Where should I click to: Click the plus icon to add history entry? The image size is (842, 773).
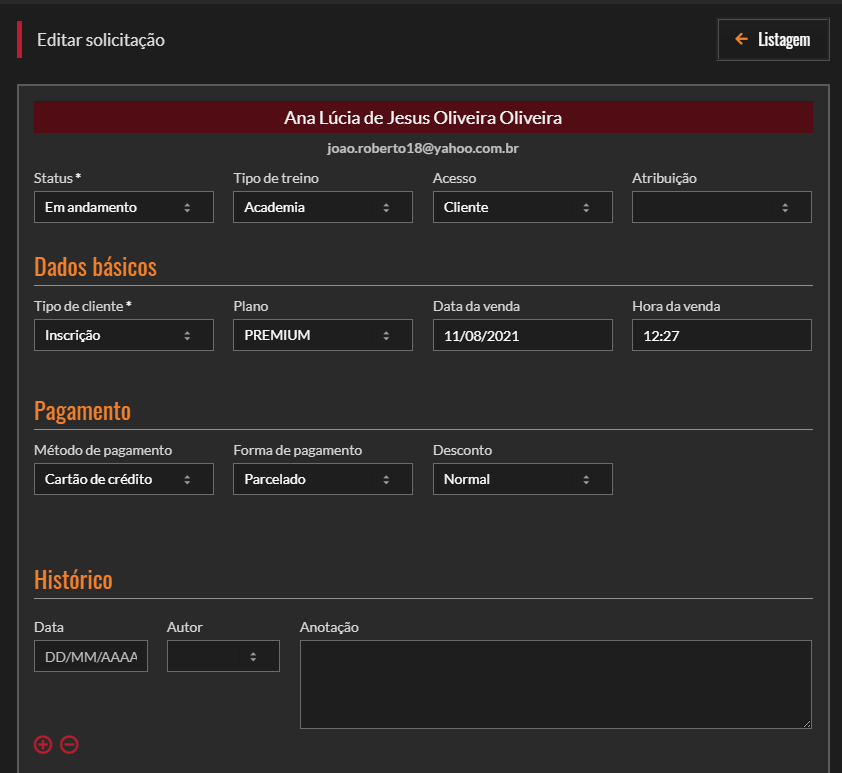[43, 744]
